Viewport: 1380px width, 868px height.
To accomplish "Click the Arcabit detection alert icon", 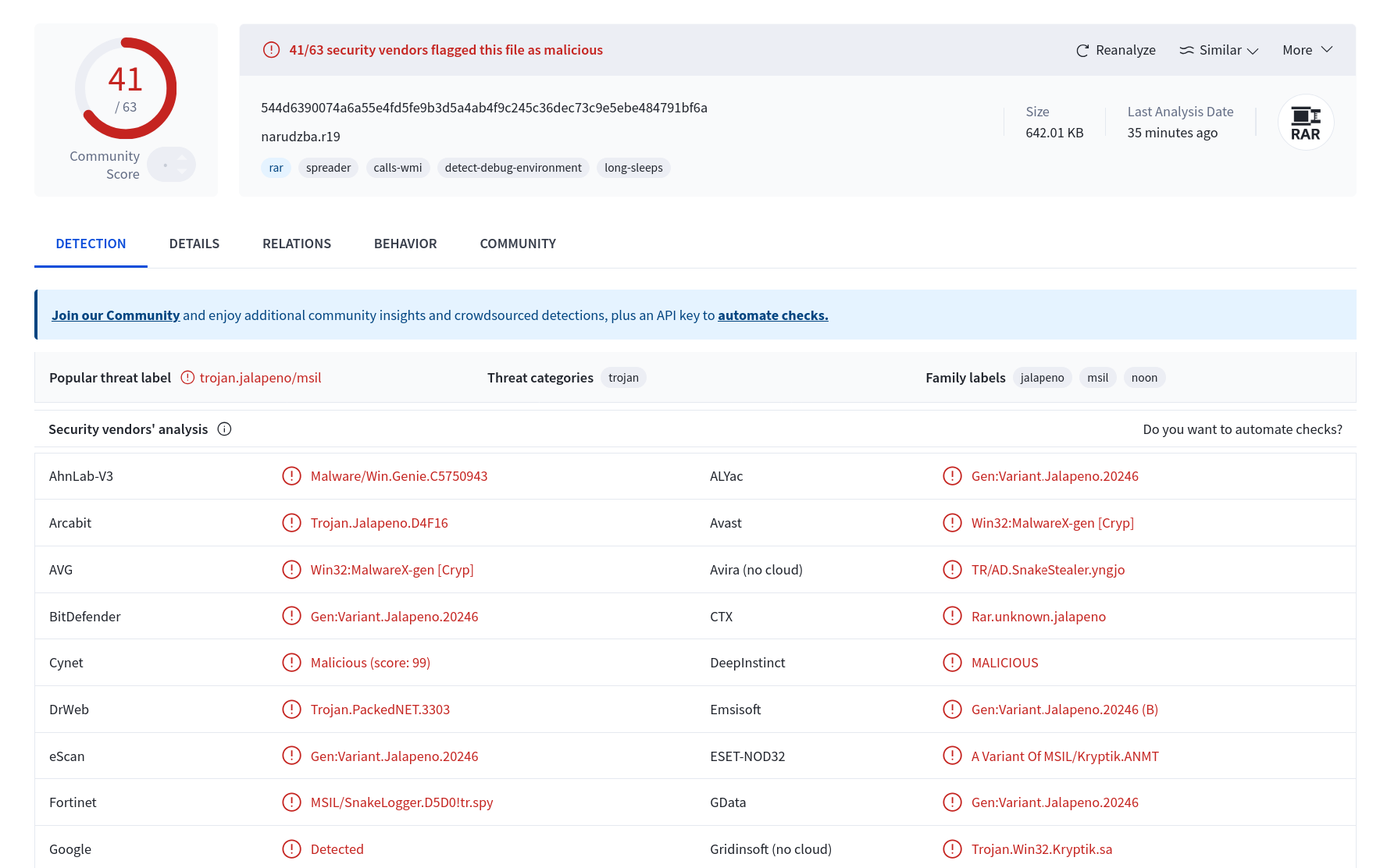I will [291, 523].
